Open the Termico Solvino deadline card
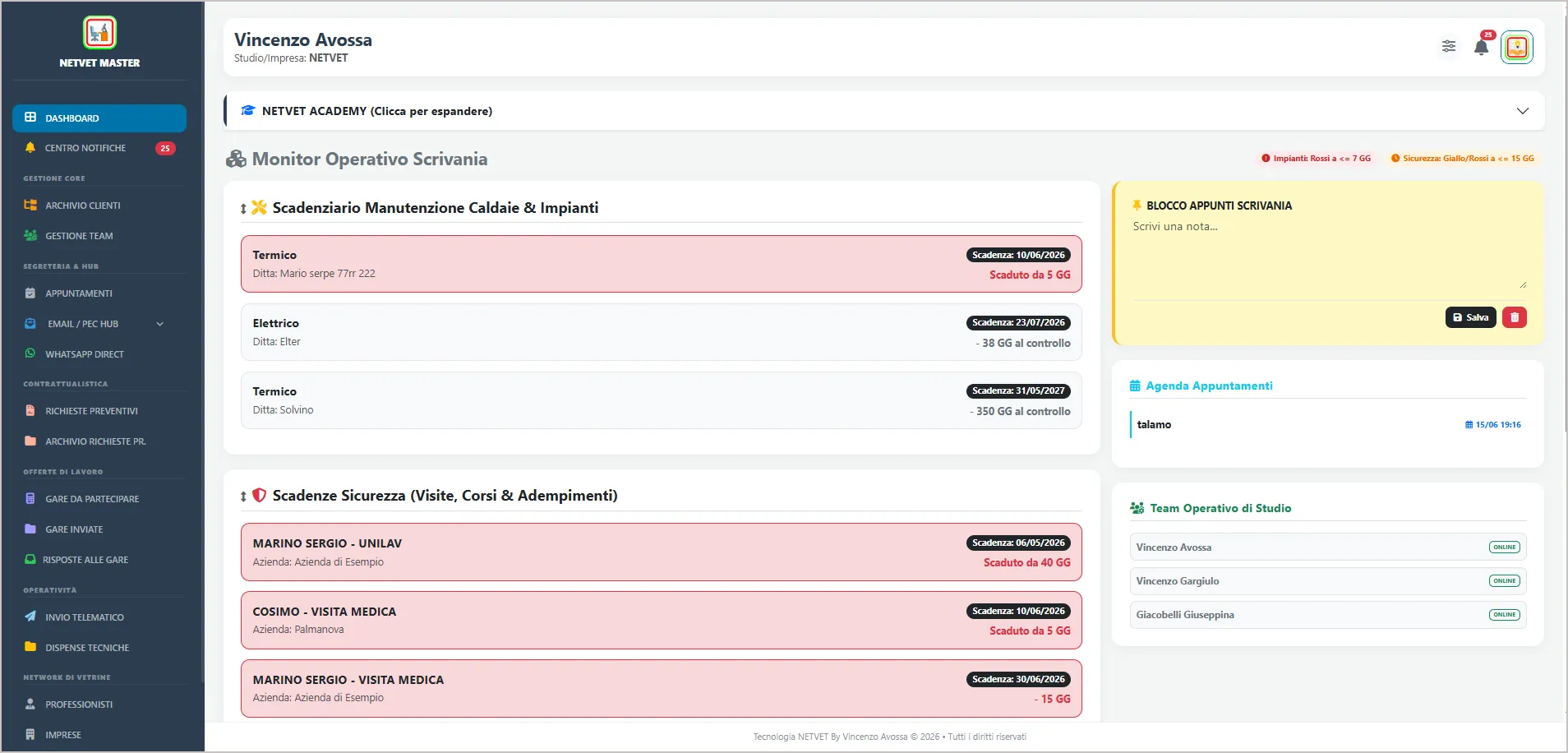The image size is (1568, 753). tap(662, 400)
